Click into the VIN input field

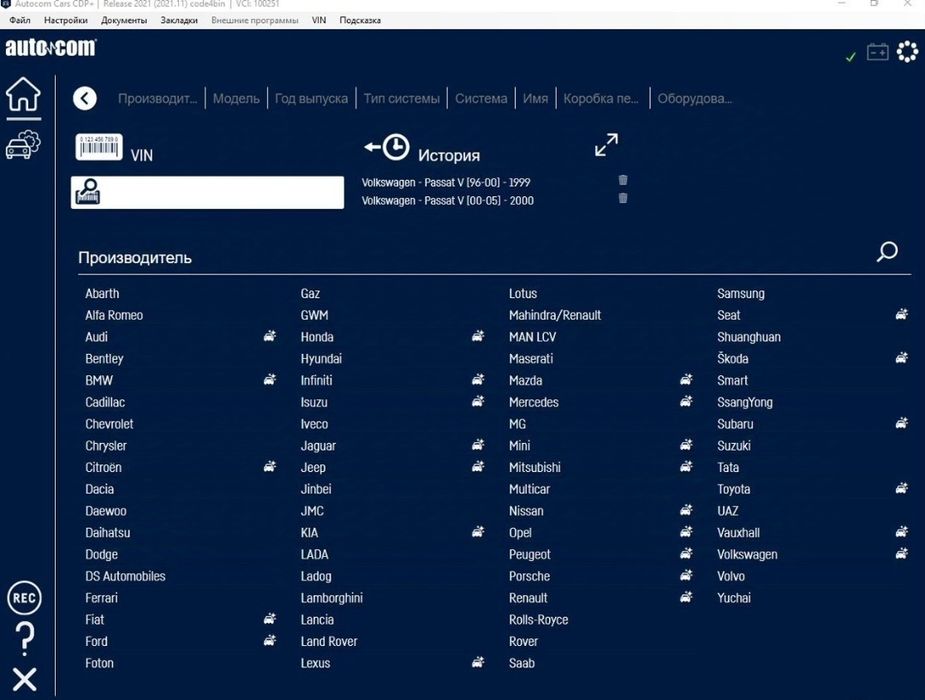click(208, 192)
